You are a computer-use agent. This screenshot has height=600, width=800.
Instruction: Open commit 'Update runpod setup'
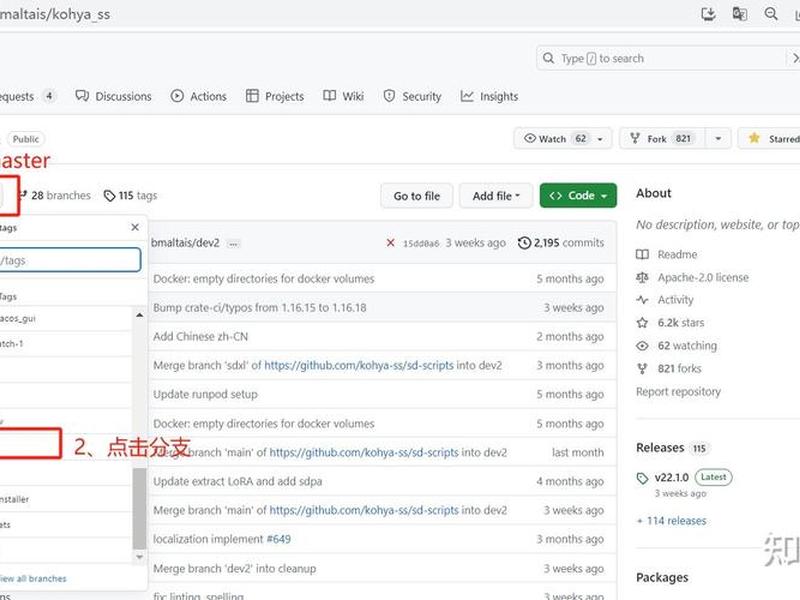pyautogui.click(x=205, y=394)
